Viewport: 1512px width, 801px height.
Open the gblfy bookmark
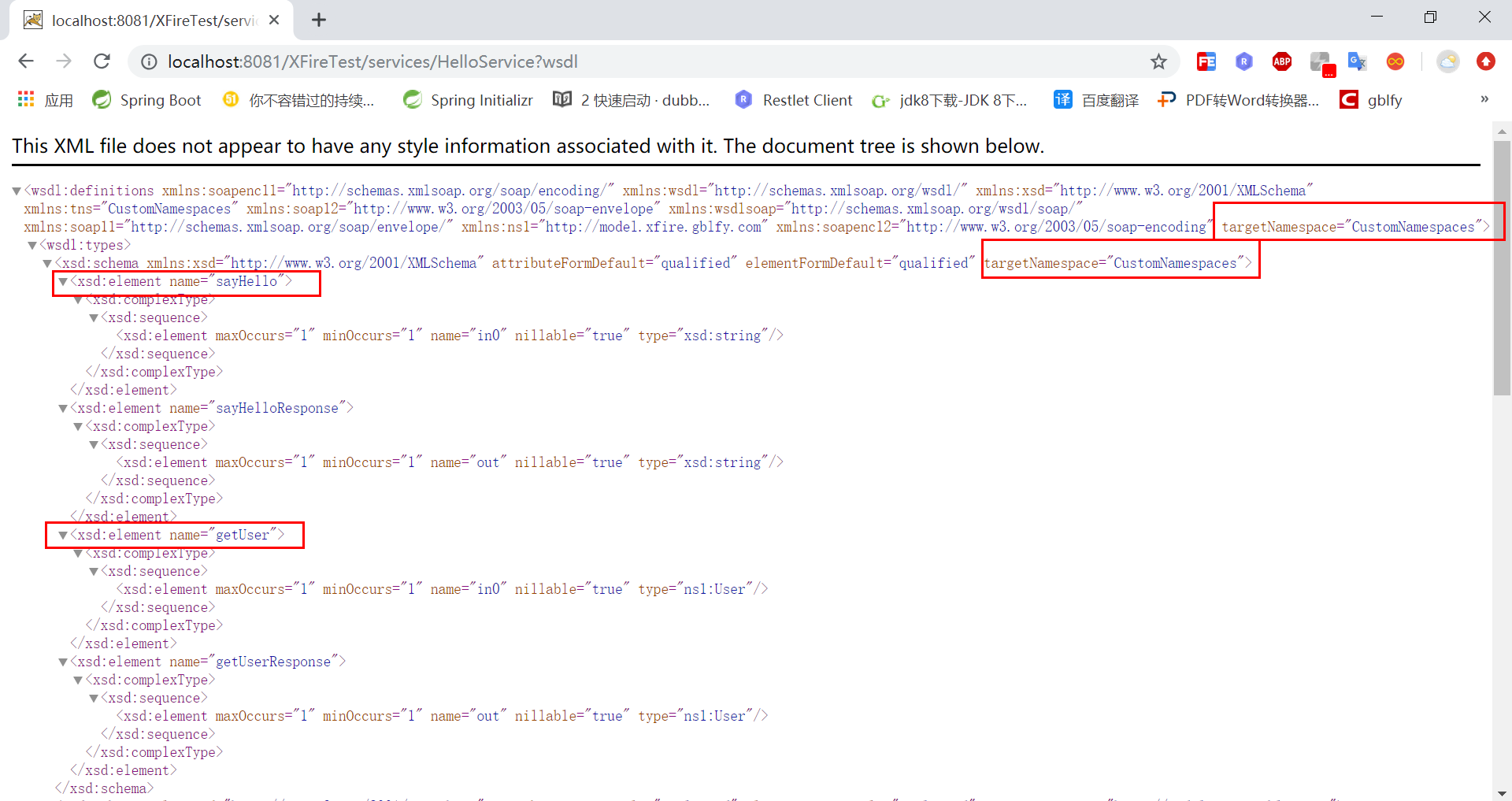1371,100
